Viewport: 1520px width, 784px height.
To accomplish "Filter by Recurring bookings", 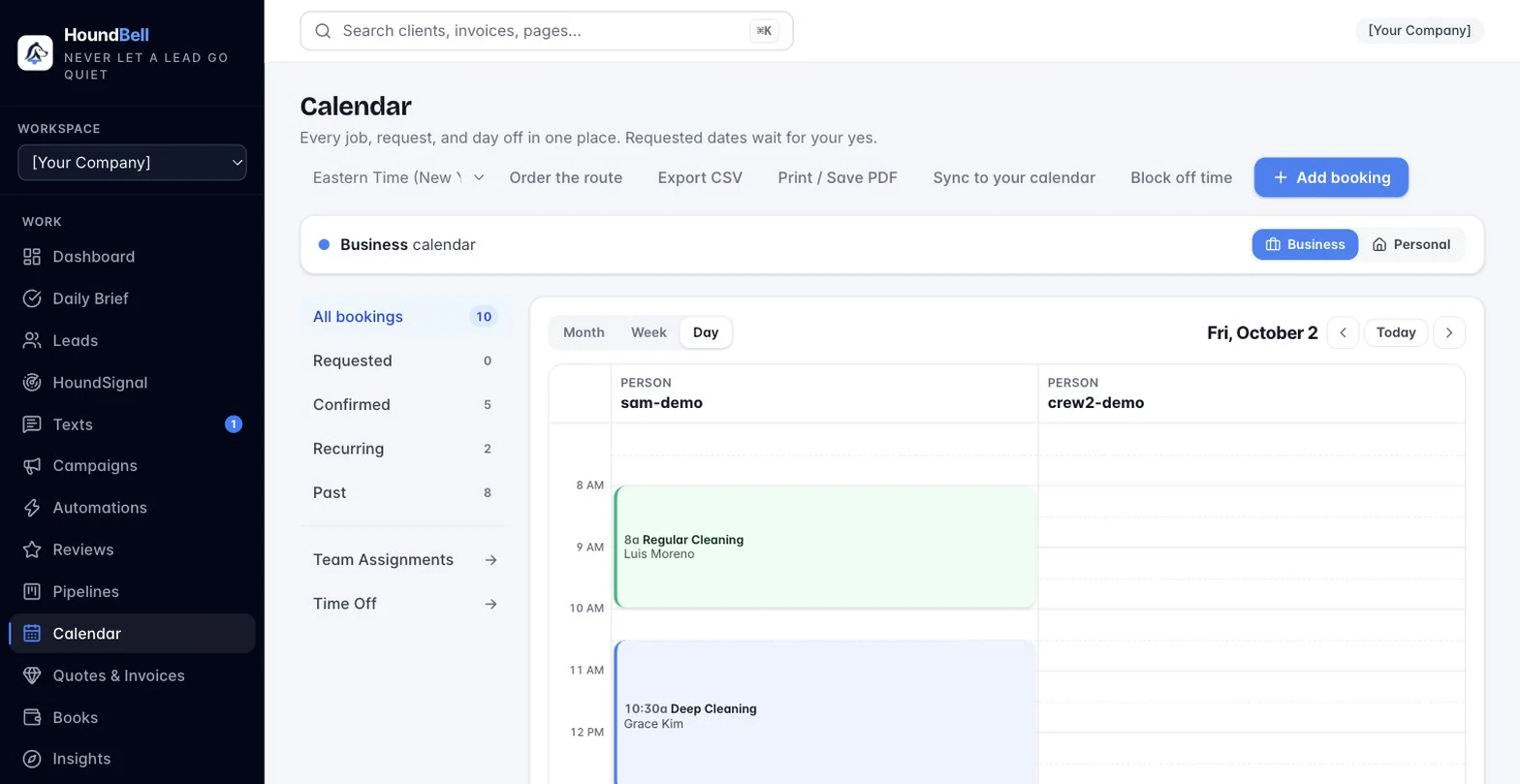I will pyautogui.click(x=405, y=449).
